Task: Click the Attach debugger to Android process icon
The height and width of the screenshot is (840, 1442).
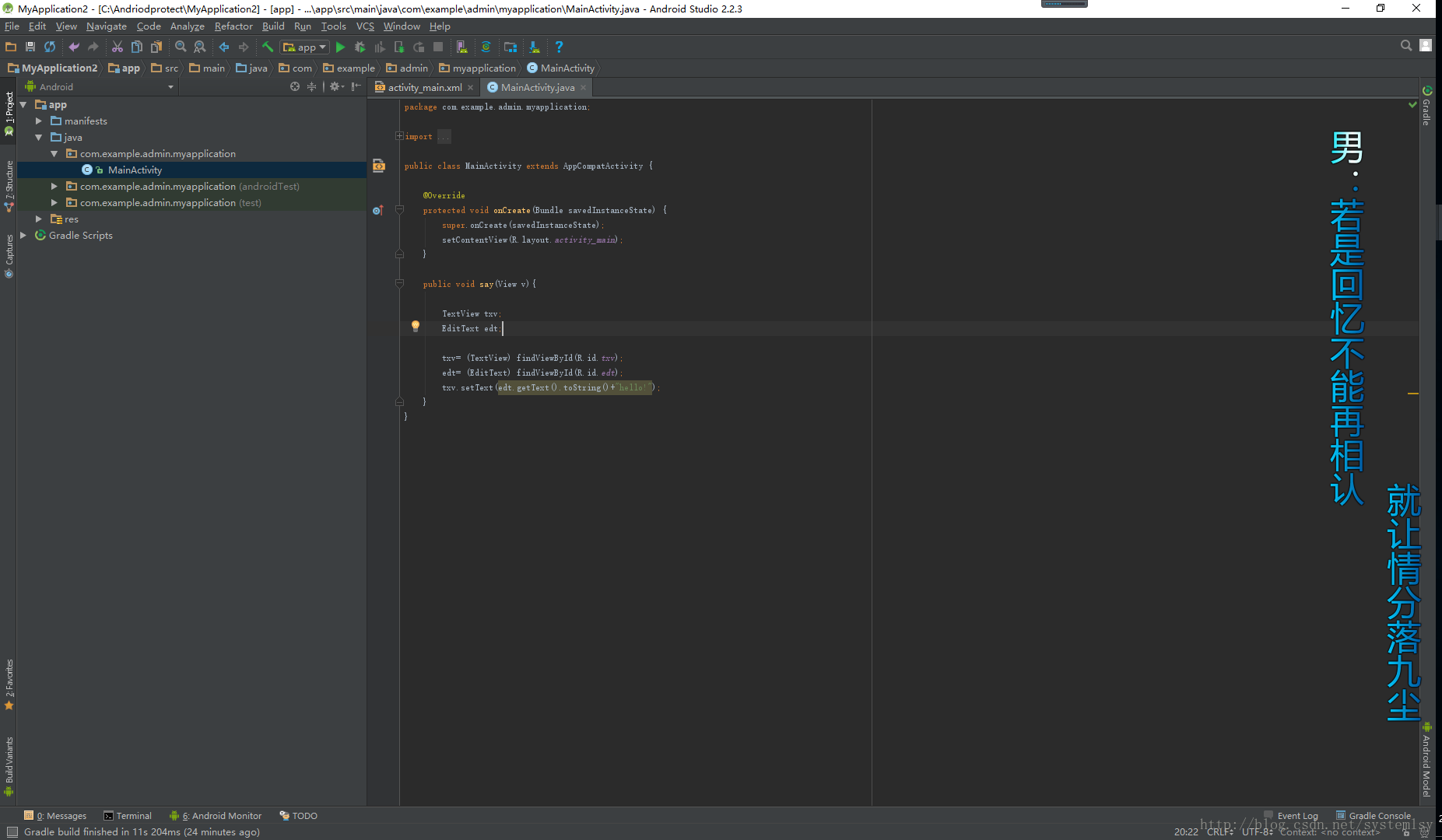Action: tap(399, 47)
